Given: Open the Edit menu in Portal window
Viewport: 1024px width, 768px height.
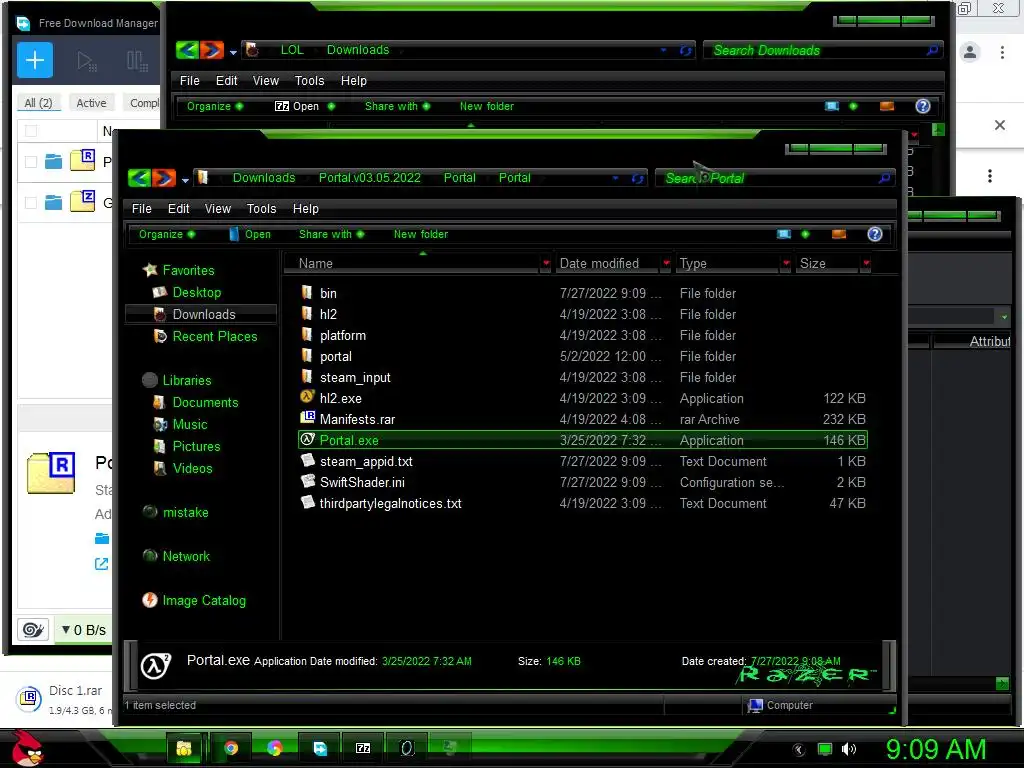Looking at the screenshot, I should [x=178, y=209].
